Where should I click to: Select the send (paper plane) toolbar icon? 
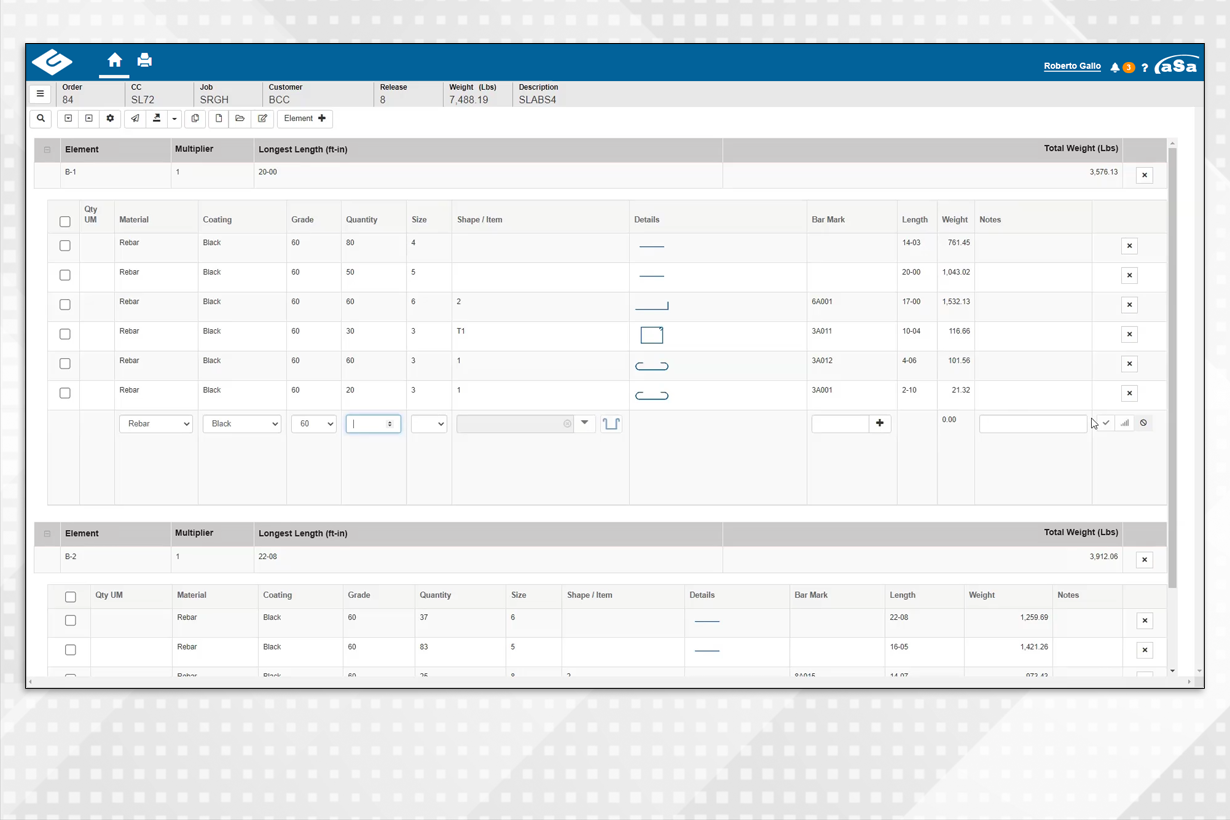pyautogui.click(x=134, y=118)
